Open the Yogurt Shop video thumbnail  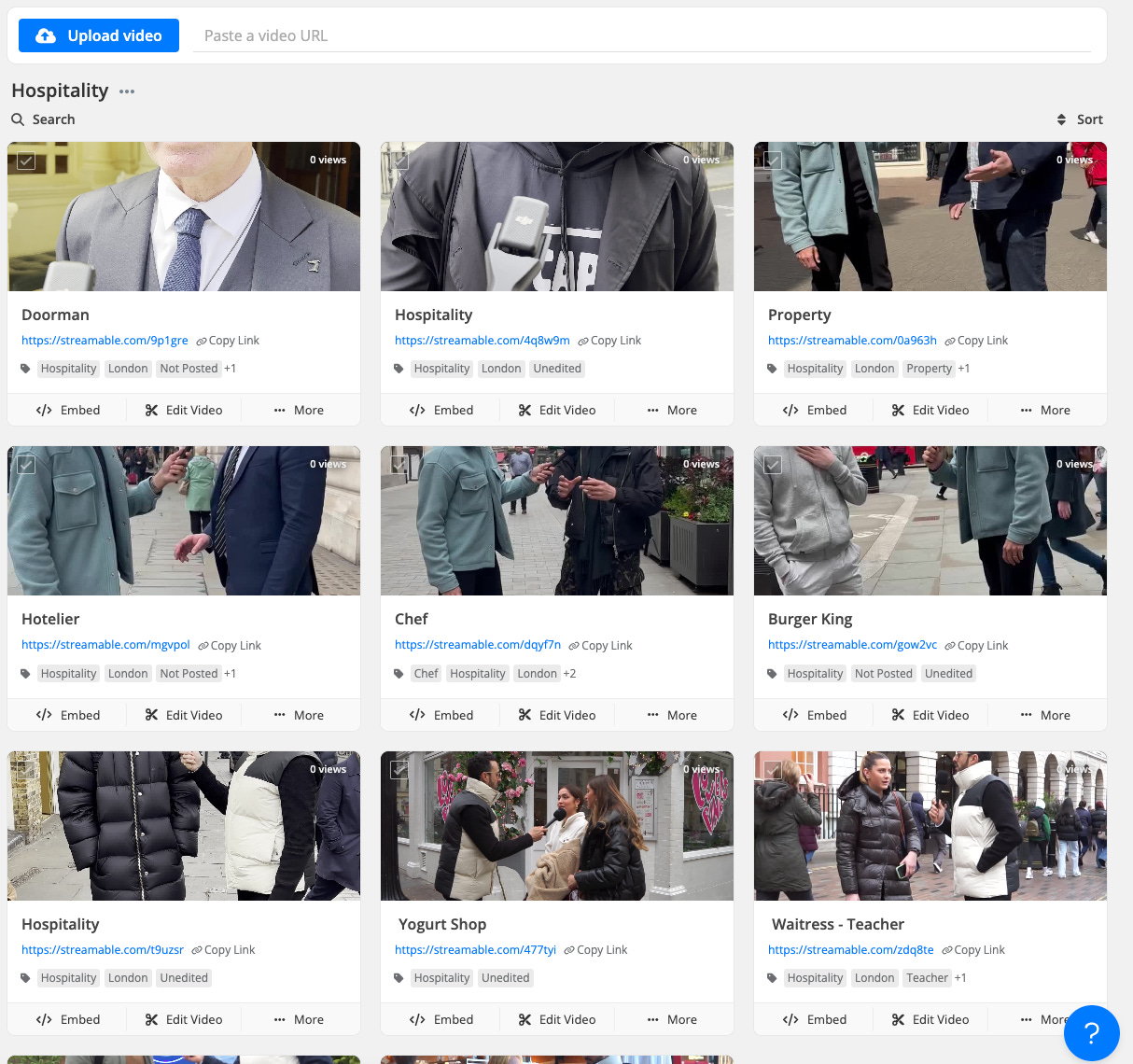click(x=557, y=826)
